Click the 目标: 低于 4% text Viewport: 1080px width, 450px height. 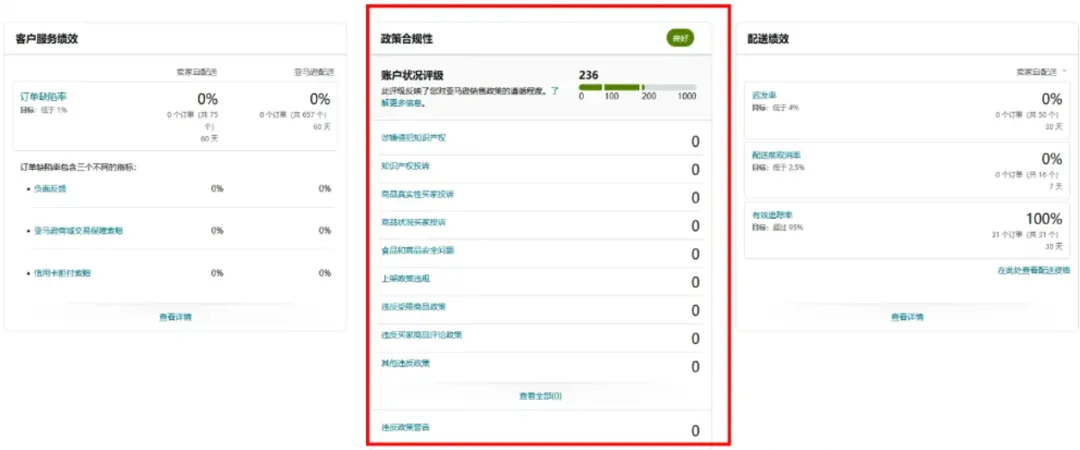click(776, 108)
